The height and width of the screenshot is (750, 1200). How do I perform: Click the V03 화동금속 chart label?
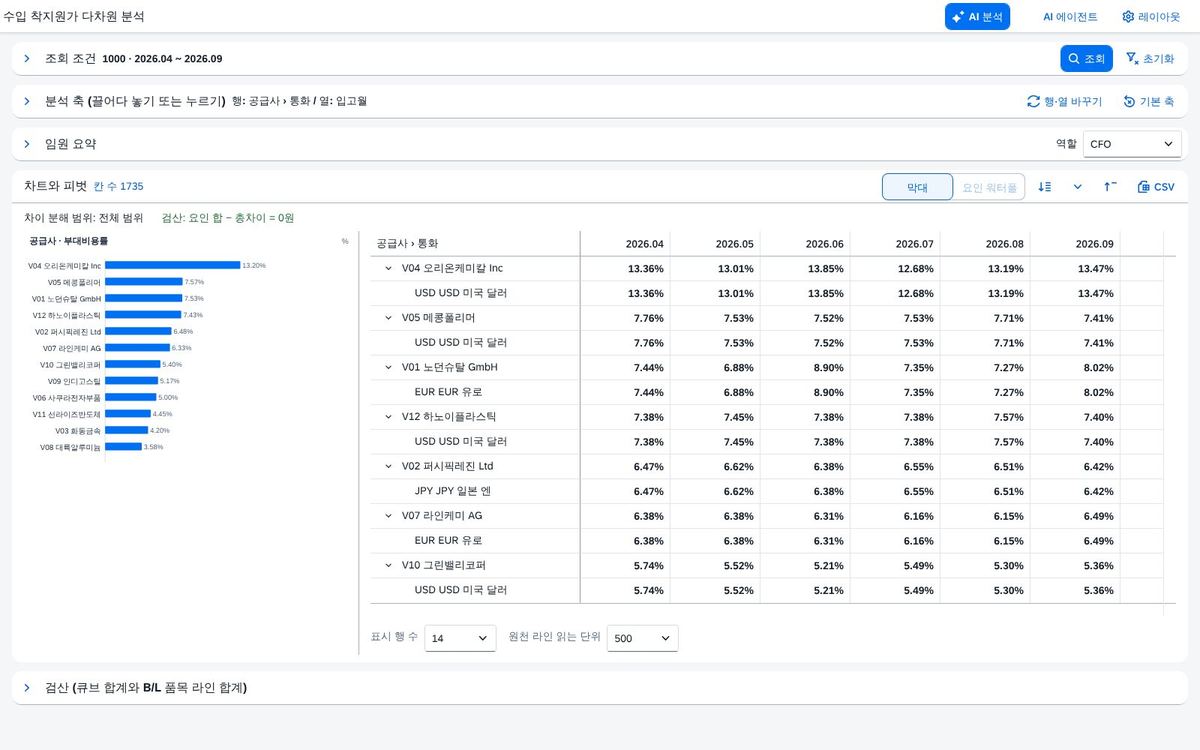(78, 430)
